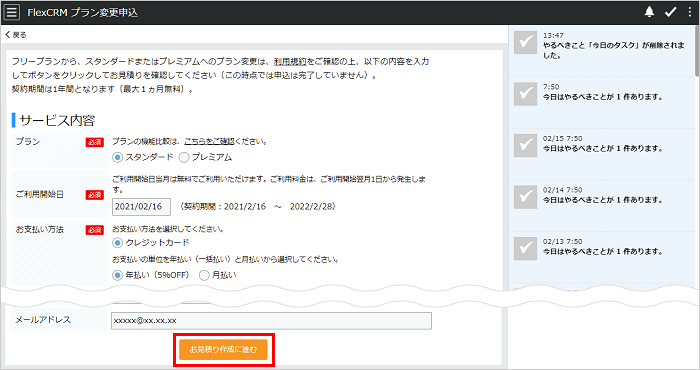The image size is (700, 370).
Task: Open こちらをご確認 plan comparison link
Action: [209, 141]
